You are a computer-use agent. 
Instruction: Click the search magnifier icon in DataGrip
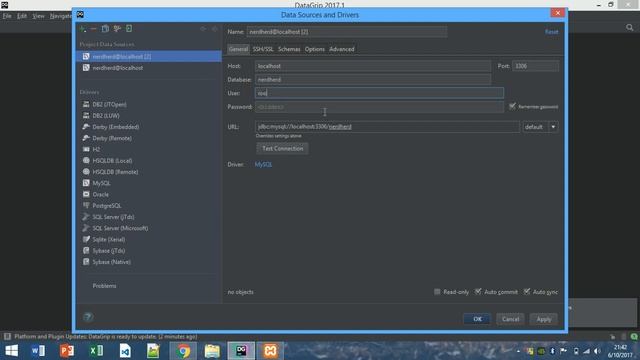[x=630, y=27]
